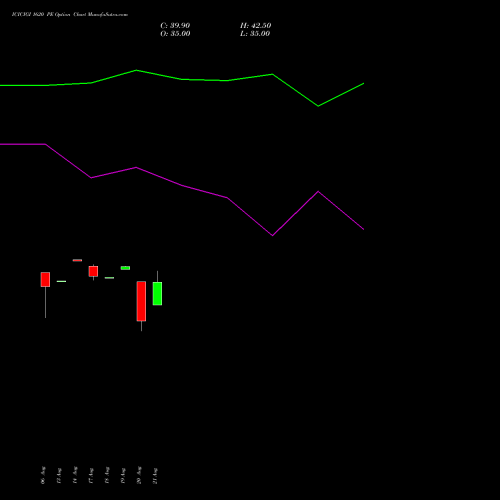Click the close value C: 39.90
This screenshot has width=500, height=500.
click(175, 26)
